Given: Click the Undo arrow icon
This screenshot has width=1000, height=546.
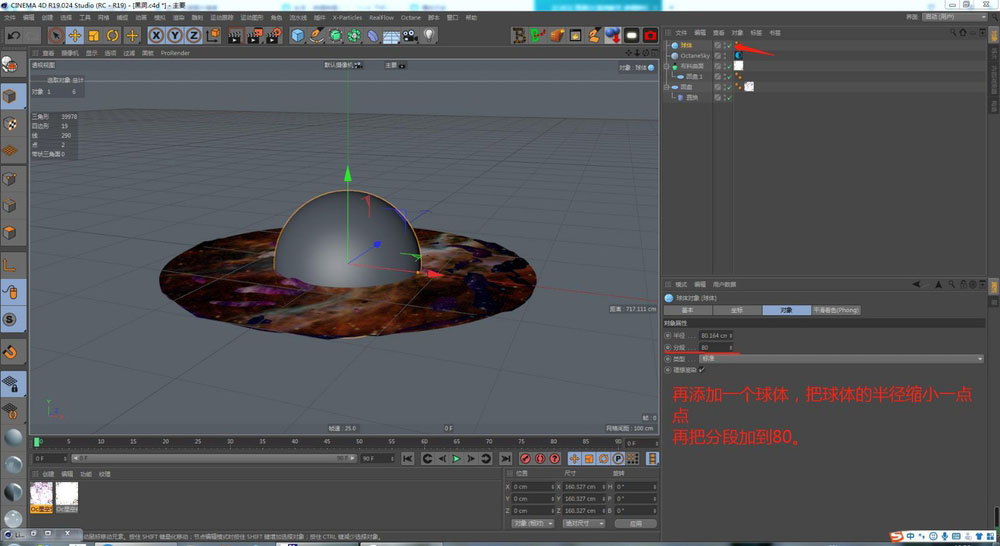Looking at the screenshot, I should click(14, 36).
